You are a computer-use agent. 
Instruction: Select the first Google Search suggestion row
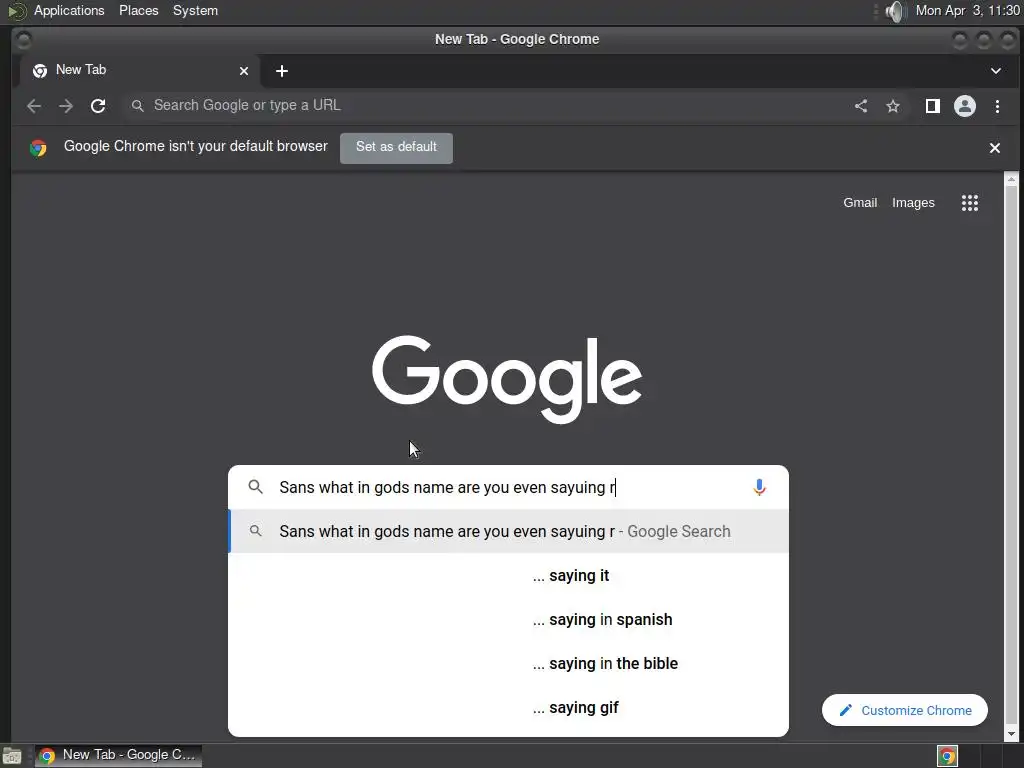tap(509, 531)
